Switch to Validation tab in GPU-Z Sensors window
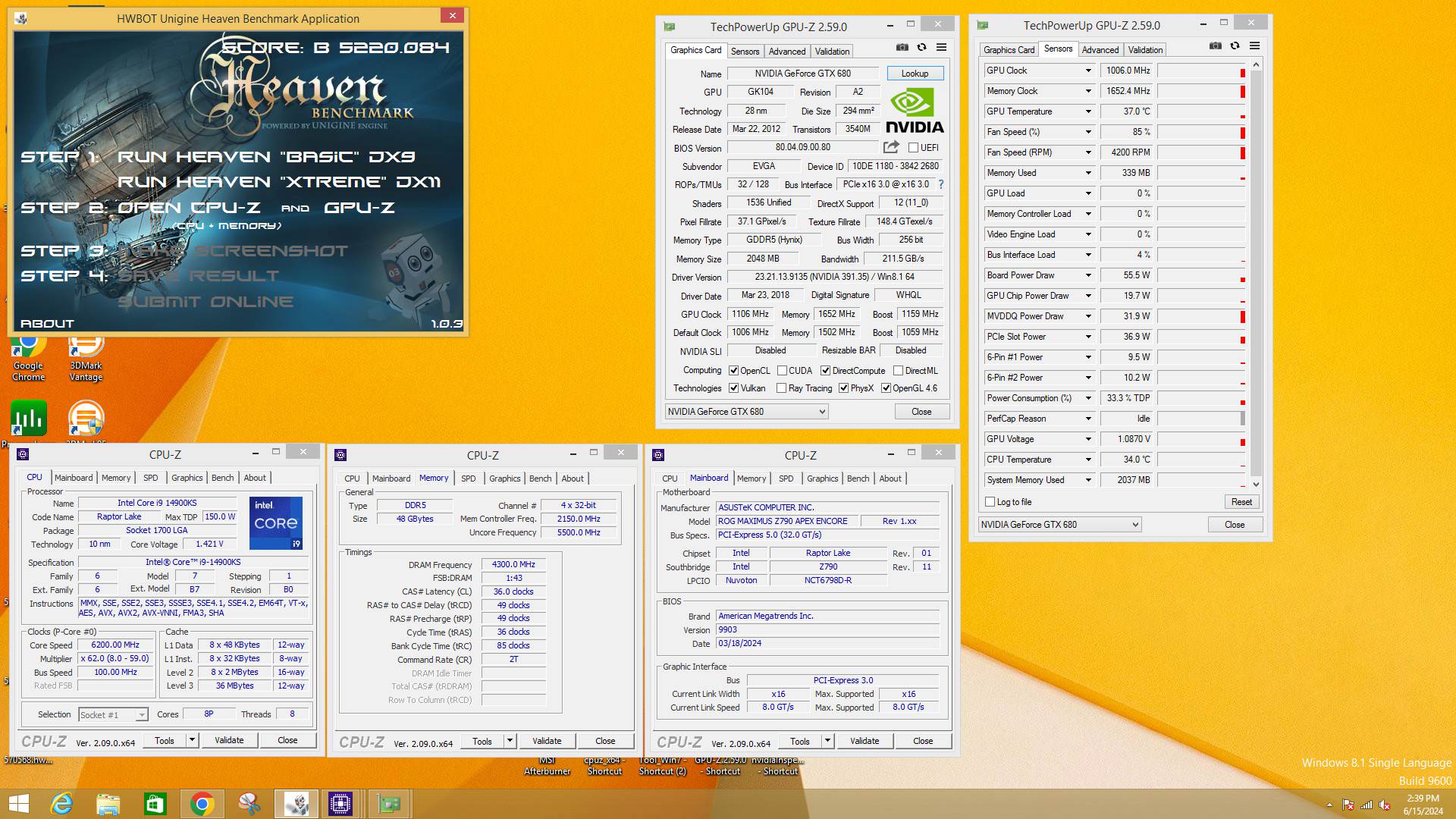 coord(1144,49)
